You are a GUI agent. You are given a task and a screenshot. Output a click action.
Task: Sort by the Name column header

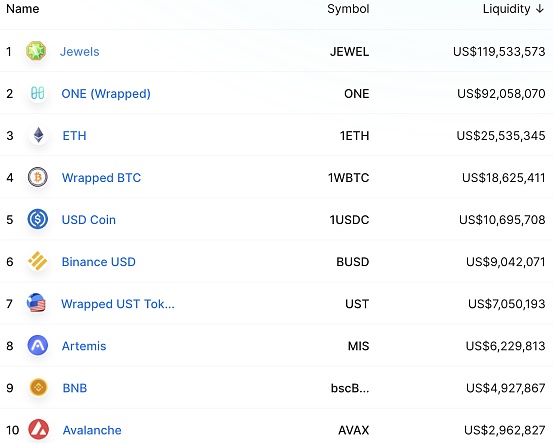23,9
